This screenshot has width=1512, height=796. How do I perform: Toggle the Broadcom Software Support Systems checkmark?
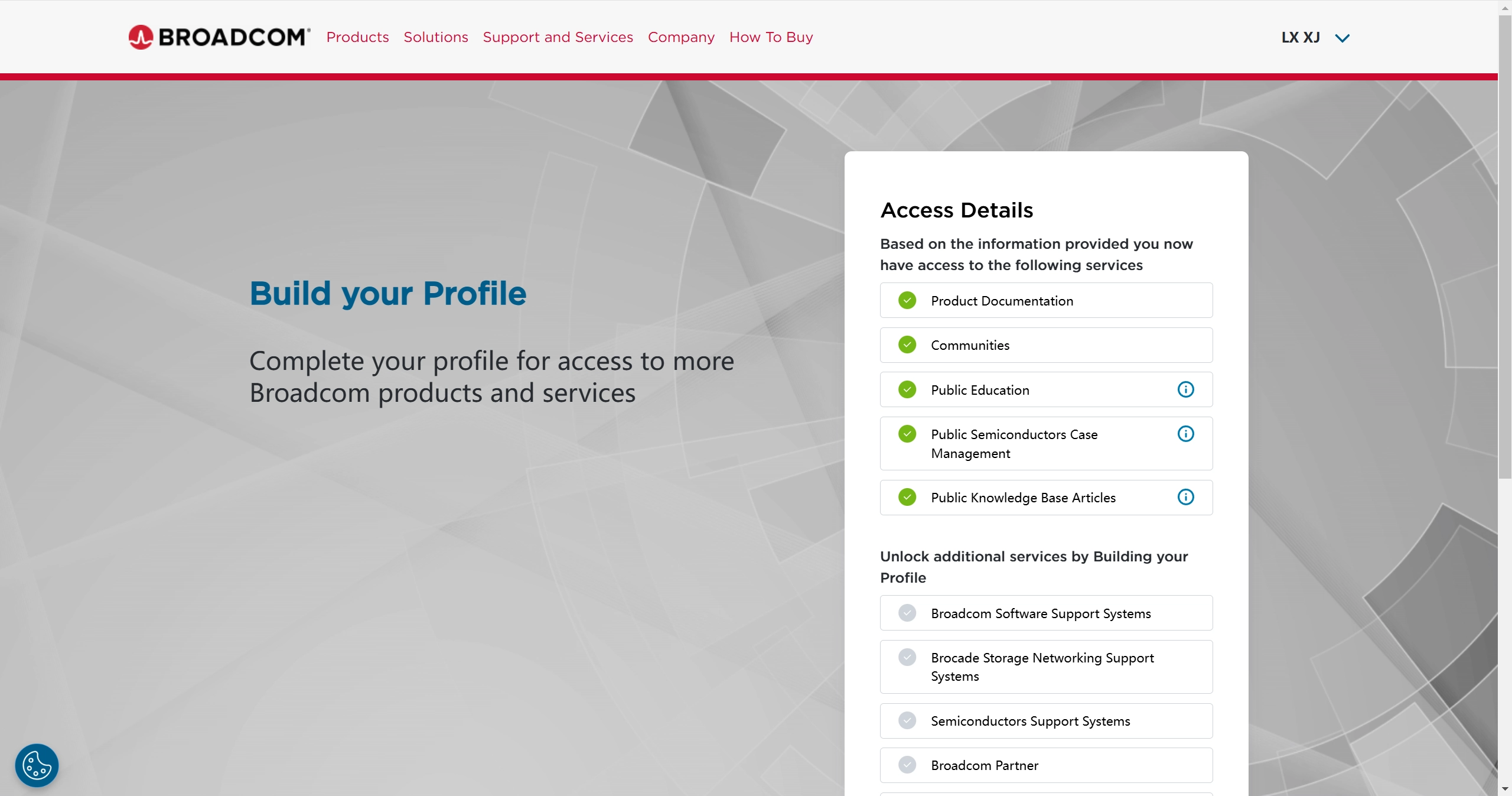[x=907, y=613]
